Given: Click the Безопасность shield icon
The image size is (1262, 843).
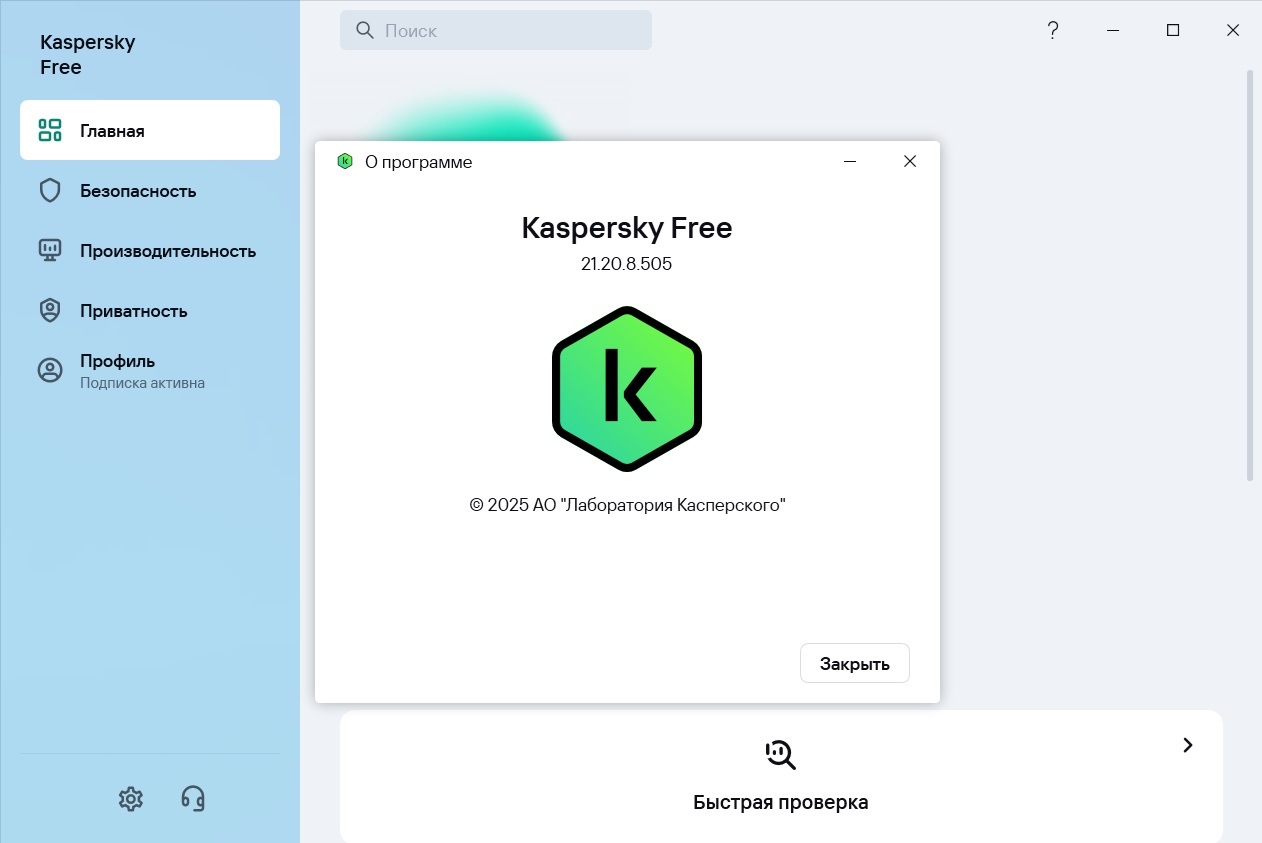Looking at the screenshot, I should tap(50, 190).
